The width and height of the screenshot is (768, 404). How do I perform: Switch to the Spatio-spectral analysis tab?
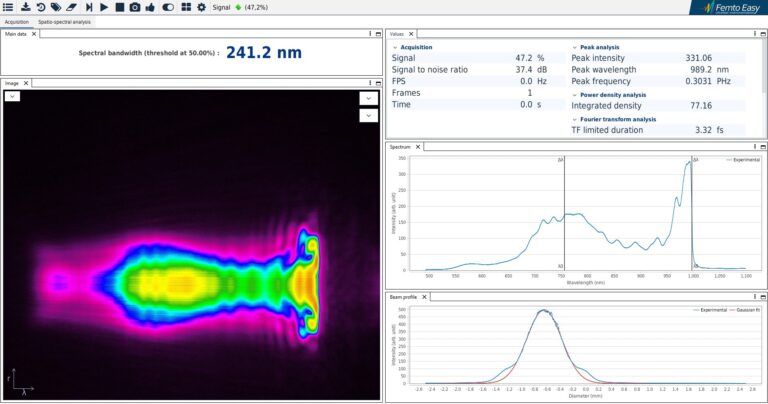click(x=64, y=21)
